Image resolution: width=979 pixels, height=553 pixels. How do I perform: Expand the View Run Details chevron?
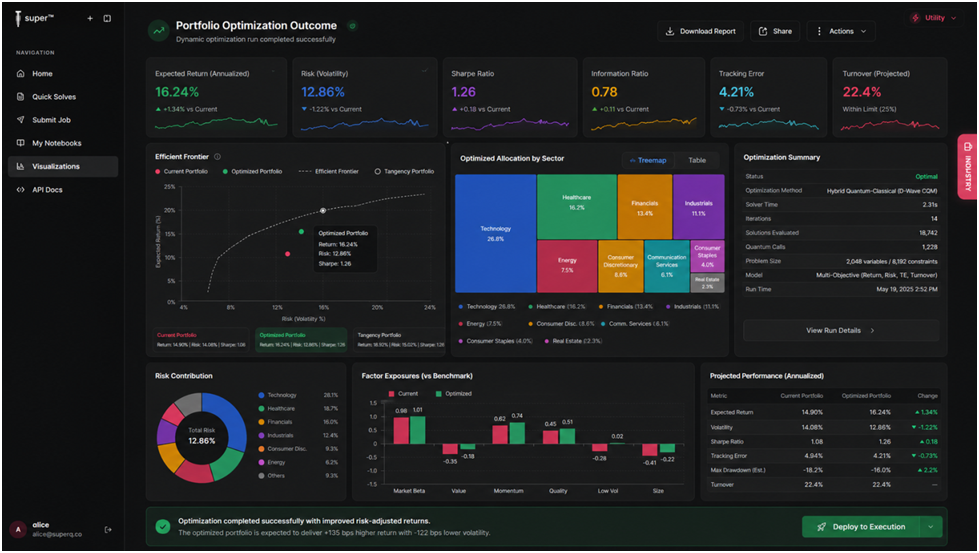point(872,331)
